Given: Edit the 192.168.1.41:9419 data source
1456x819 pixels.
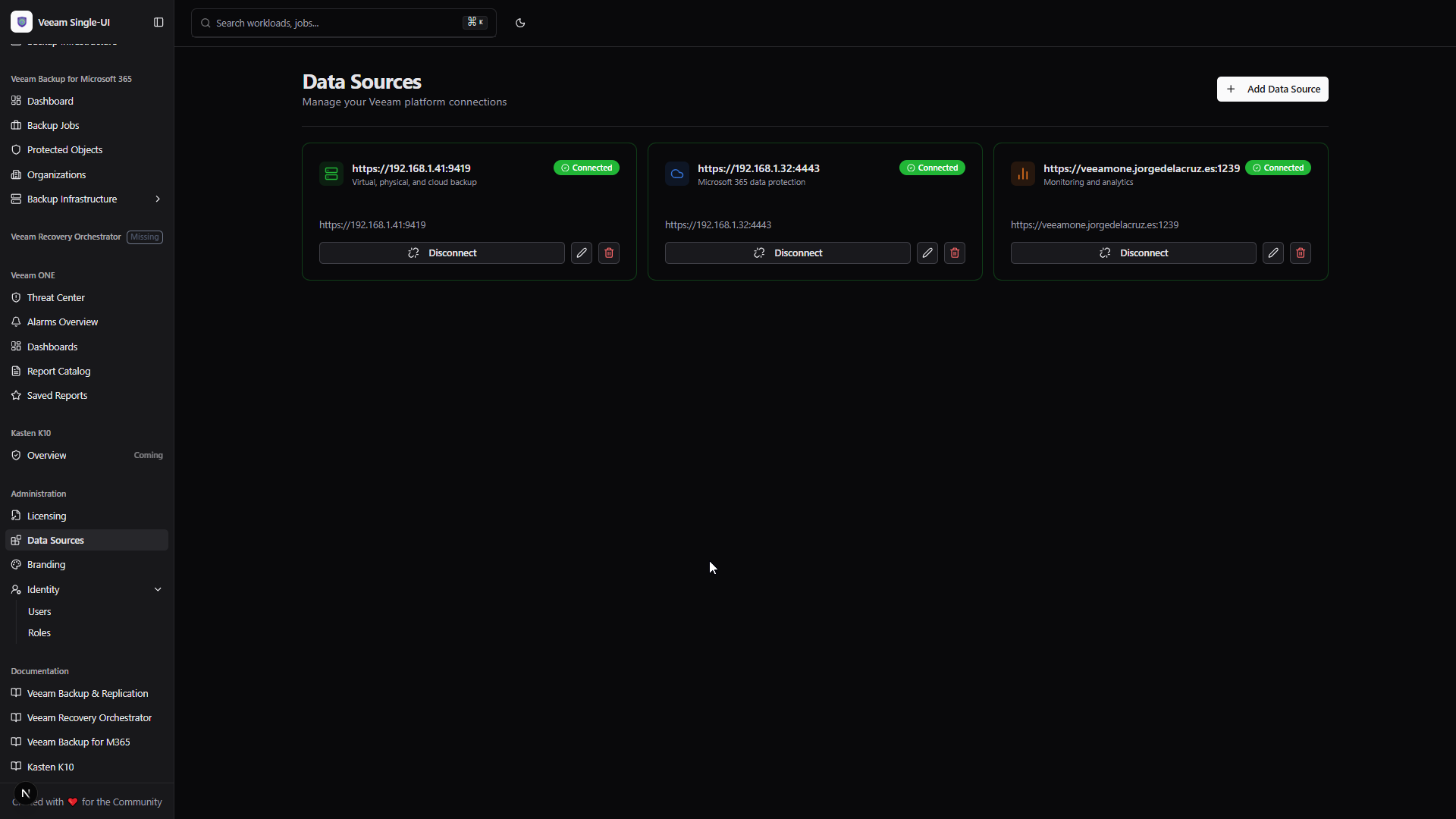Looking at the screenshot, I should pyautogui.click(x=582, y=253).
